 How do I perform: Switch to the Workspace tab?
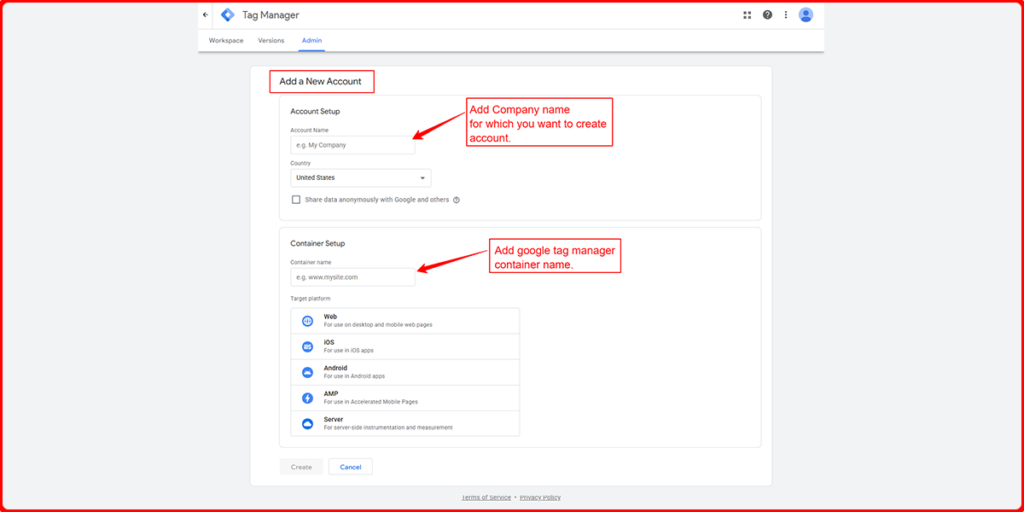click(226, 40)
